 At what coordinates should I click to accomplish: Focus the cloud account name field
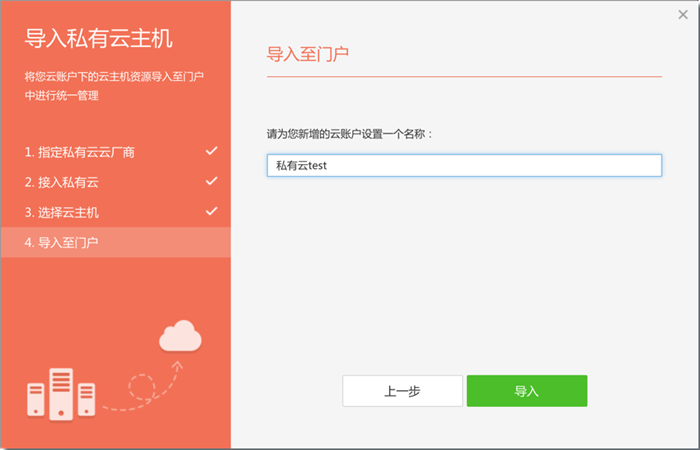pos(464,166)
